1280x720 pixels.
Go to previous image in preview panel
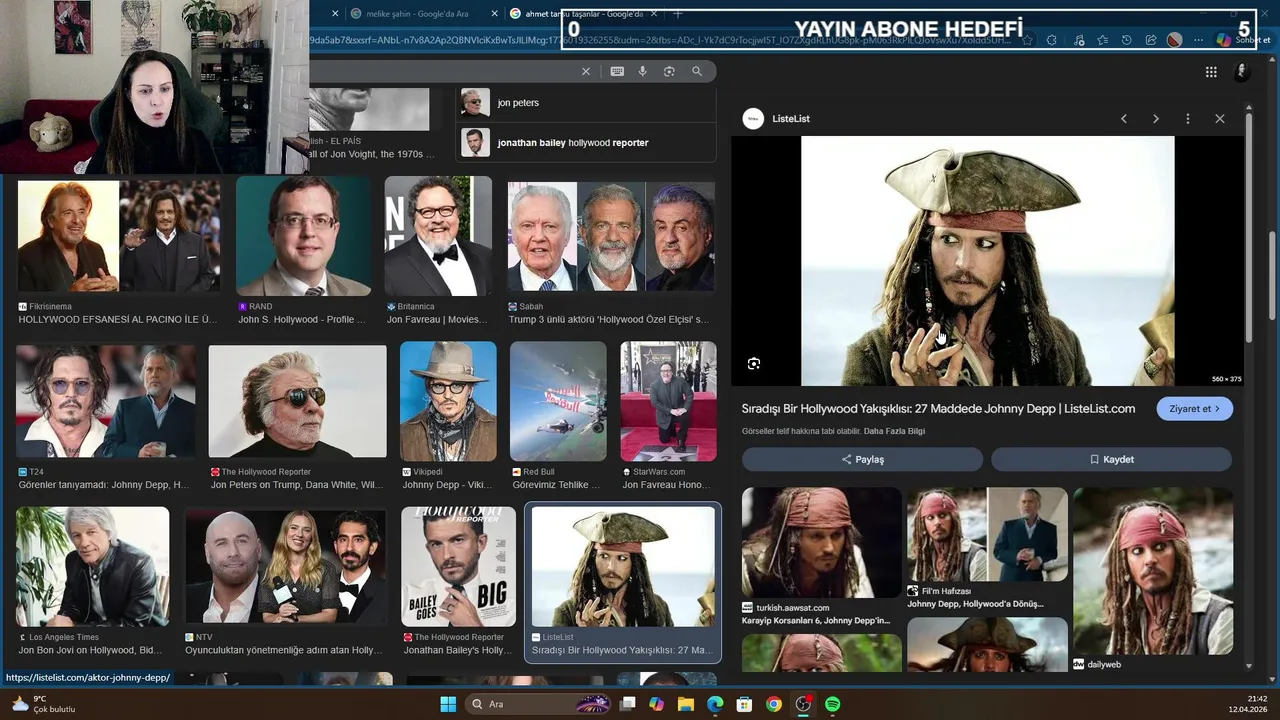1124,118
